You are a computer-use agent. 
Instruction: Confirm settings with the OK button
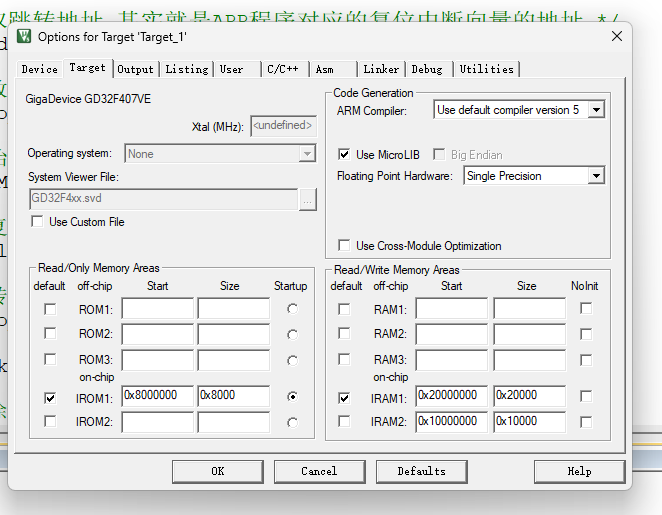click(x=218, y=472)
